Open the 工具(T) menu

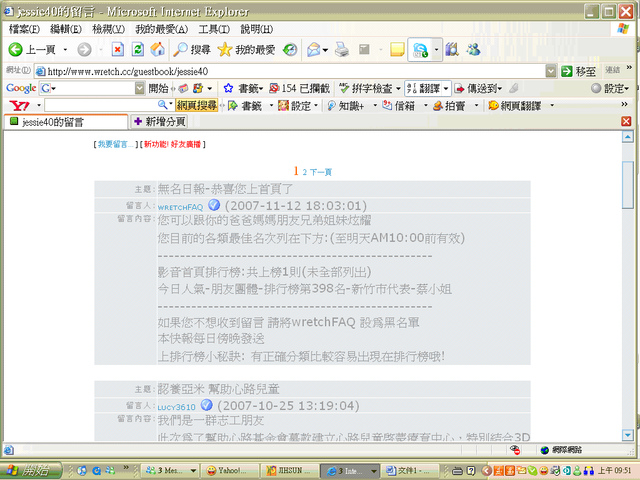click(214, 29)
